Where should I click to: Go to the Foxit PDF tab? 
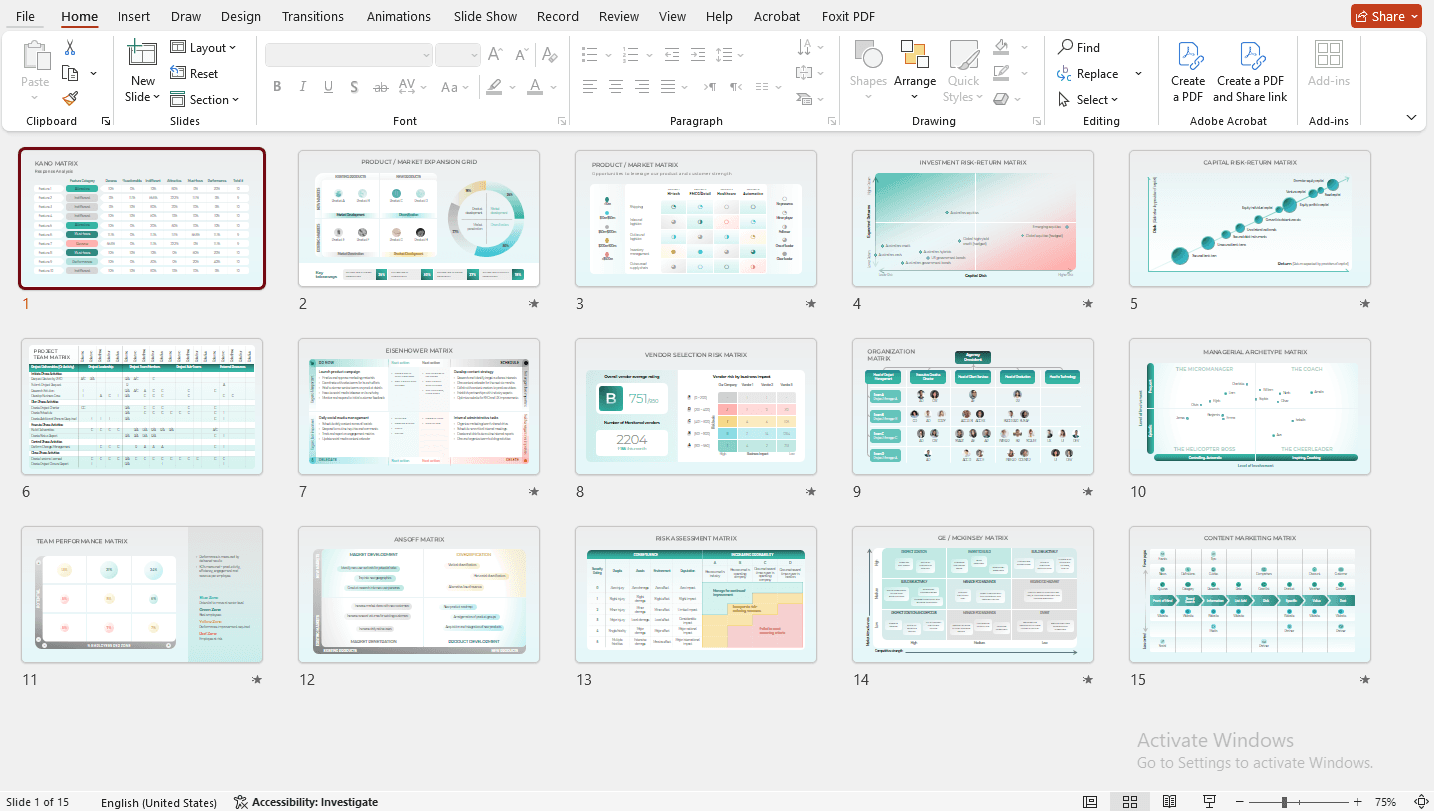[848, 16]
